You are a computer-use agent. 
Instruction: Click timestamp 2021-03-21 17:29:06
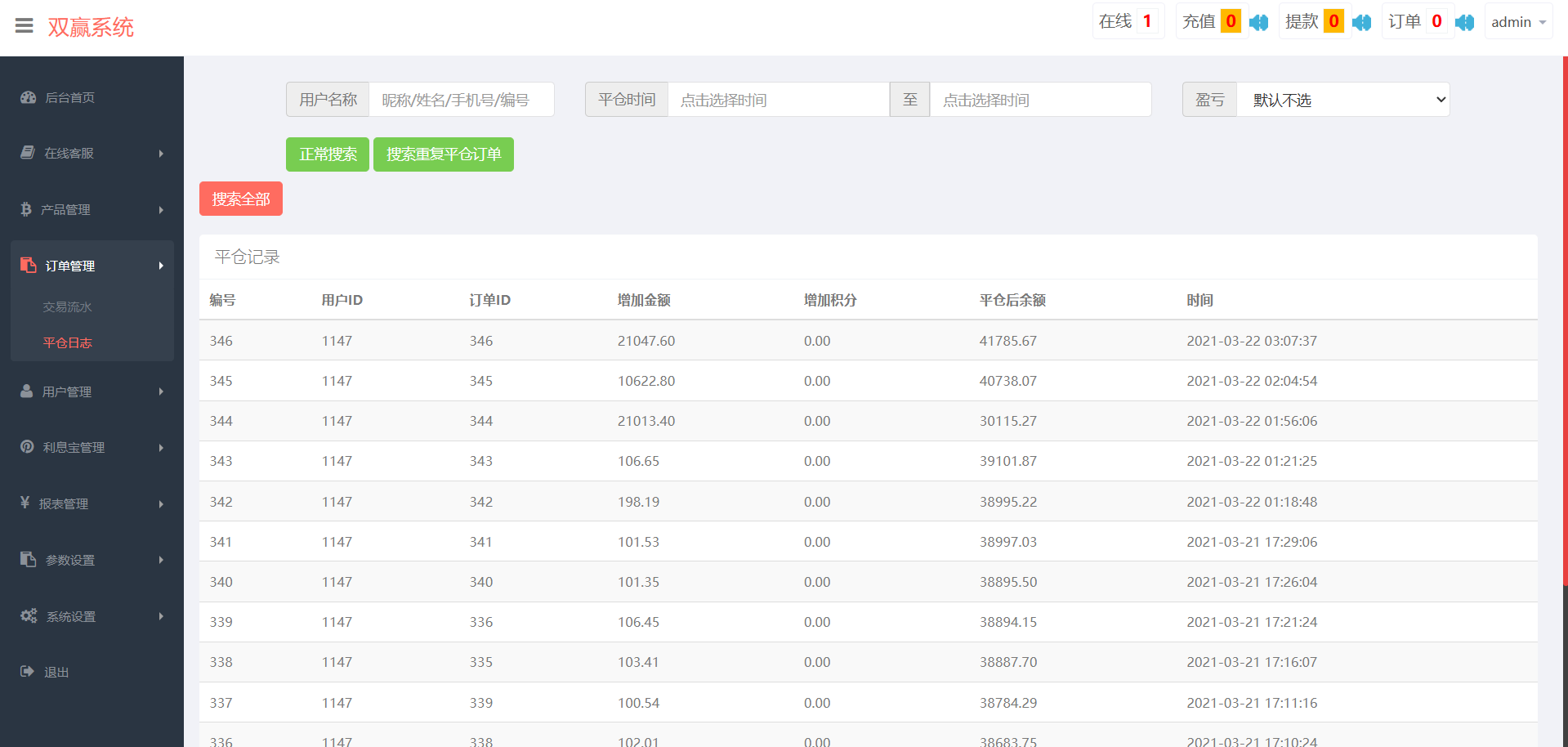tap(1252, 542)
